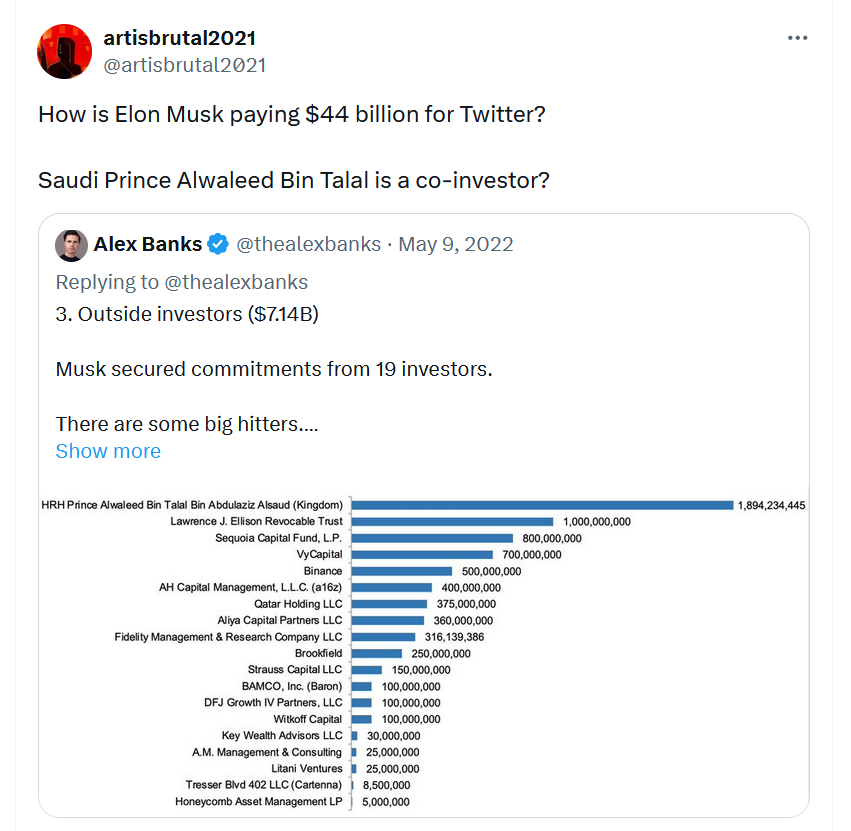Expand the quoted tweet with Show more

click(x=108, y=451)
